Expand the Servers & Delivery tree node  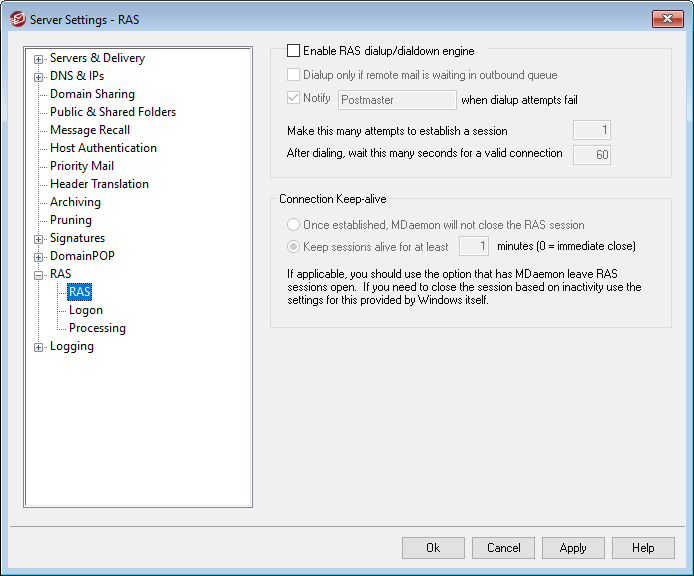coord(39,59)
